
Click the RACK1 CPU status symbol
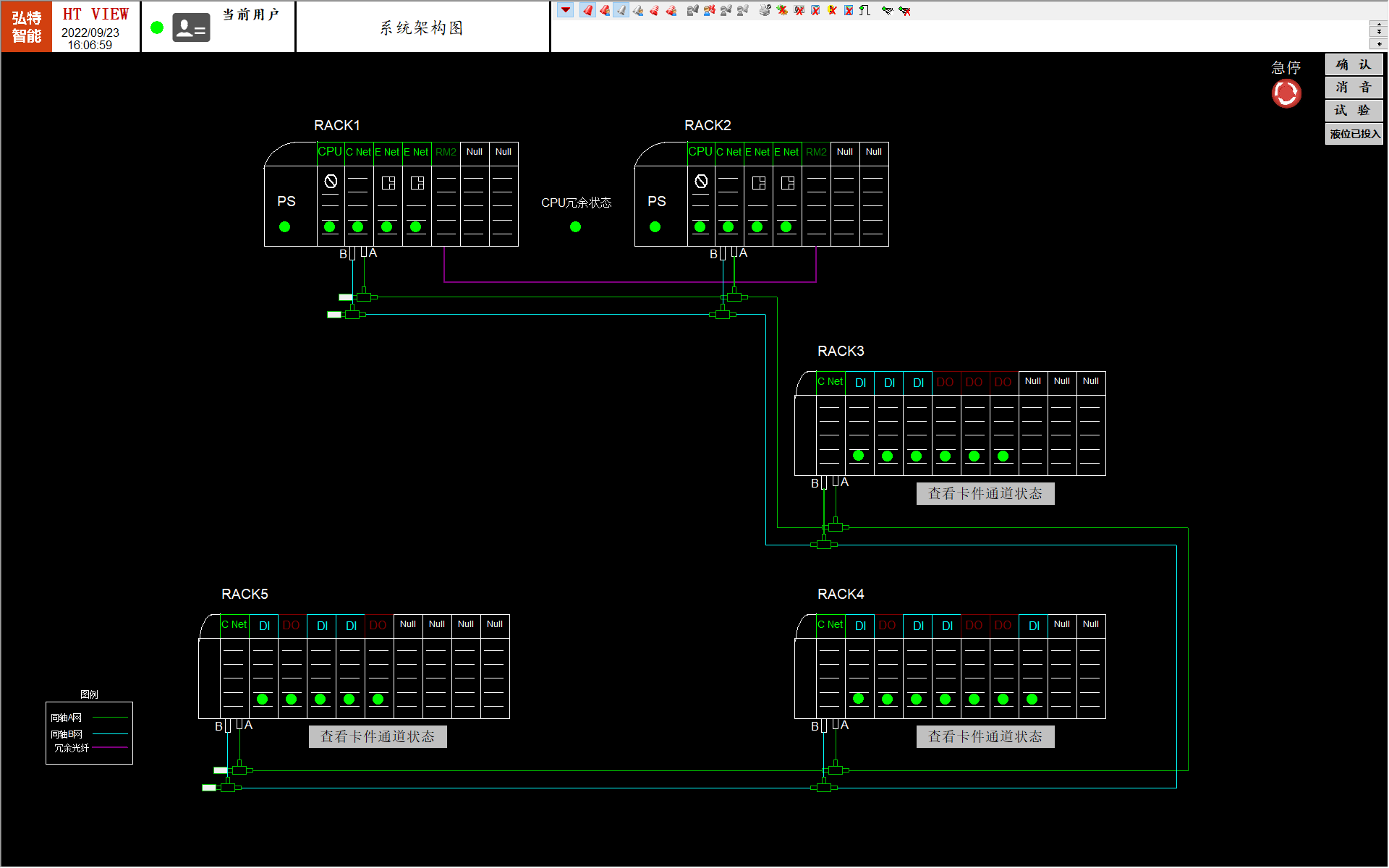click(x=331, y=181)
